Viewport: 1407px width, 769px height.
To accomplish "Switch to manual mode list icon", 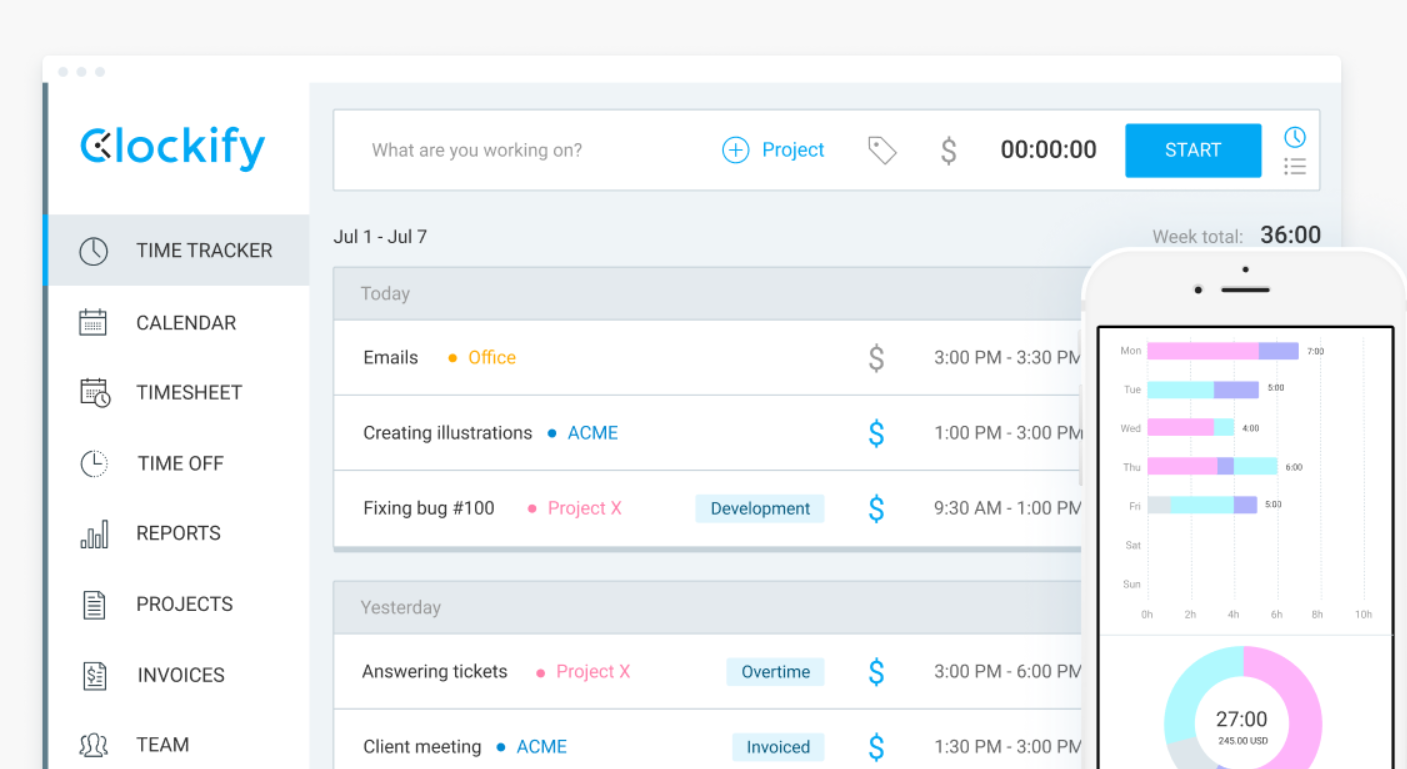I will tap(1295, 167).
